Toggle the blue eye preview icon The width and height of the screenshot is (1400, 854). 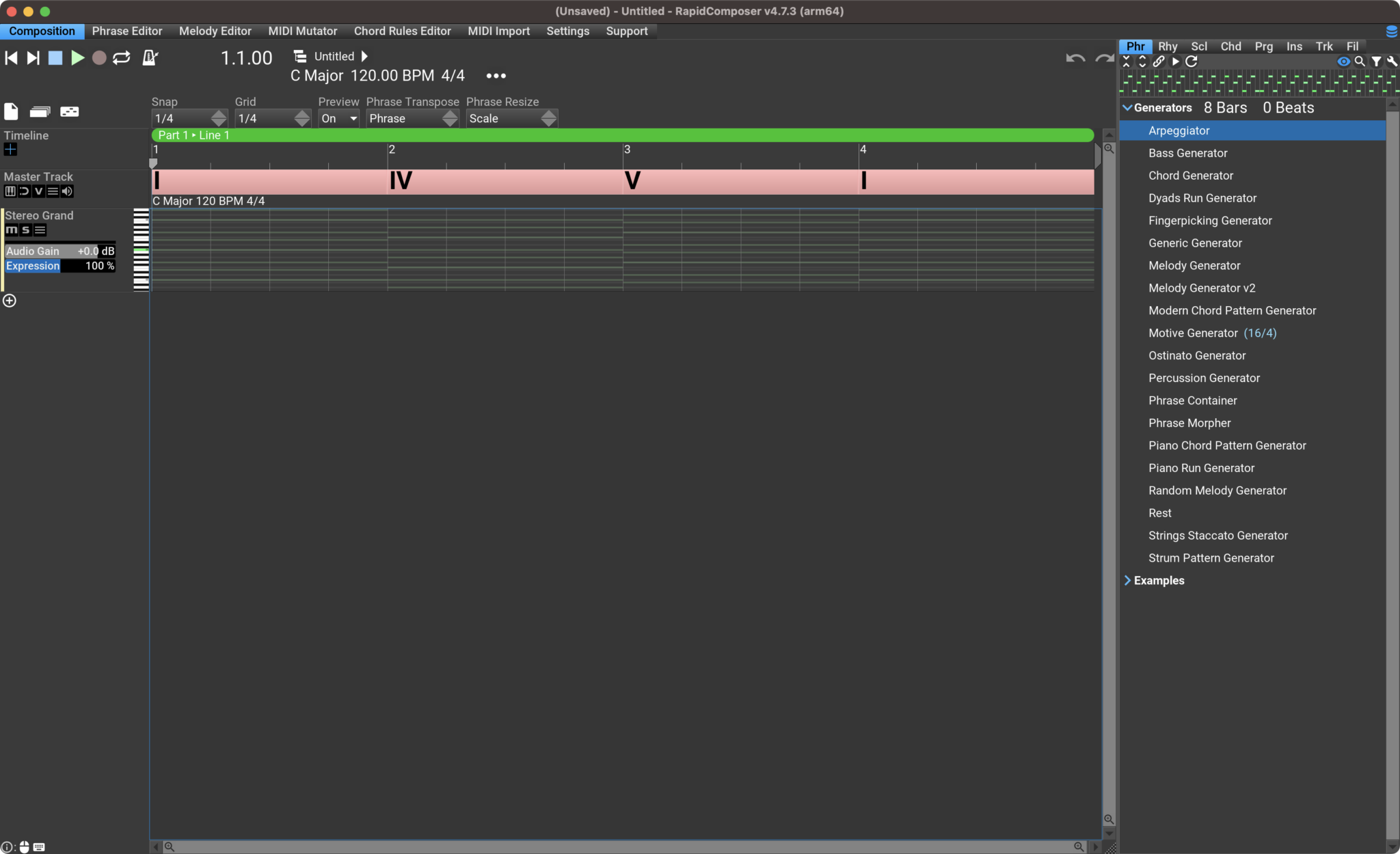click(x=1343, y=61)
